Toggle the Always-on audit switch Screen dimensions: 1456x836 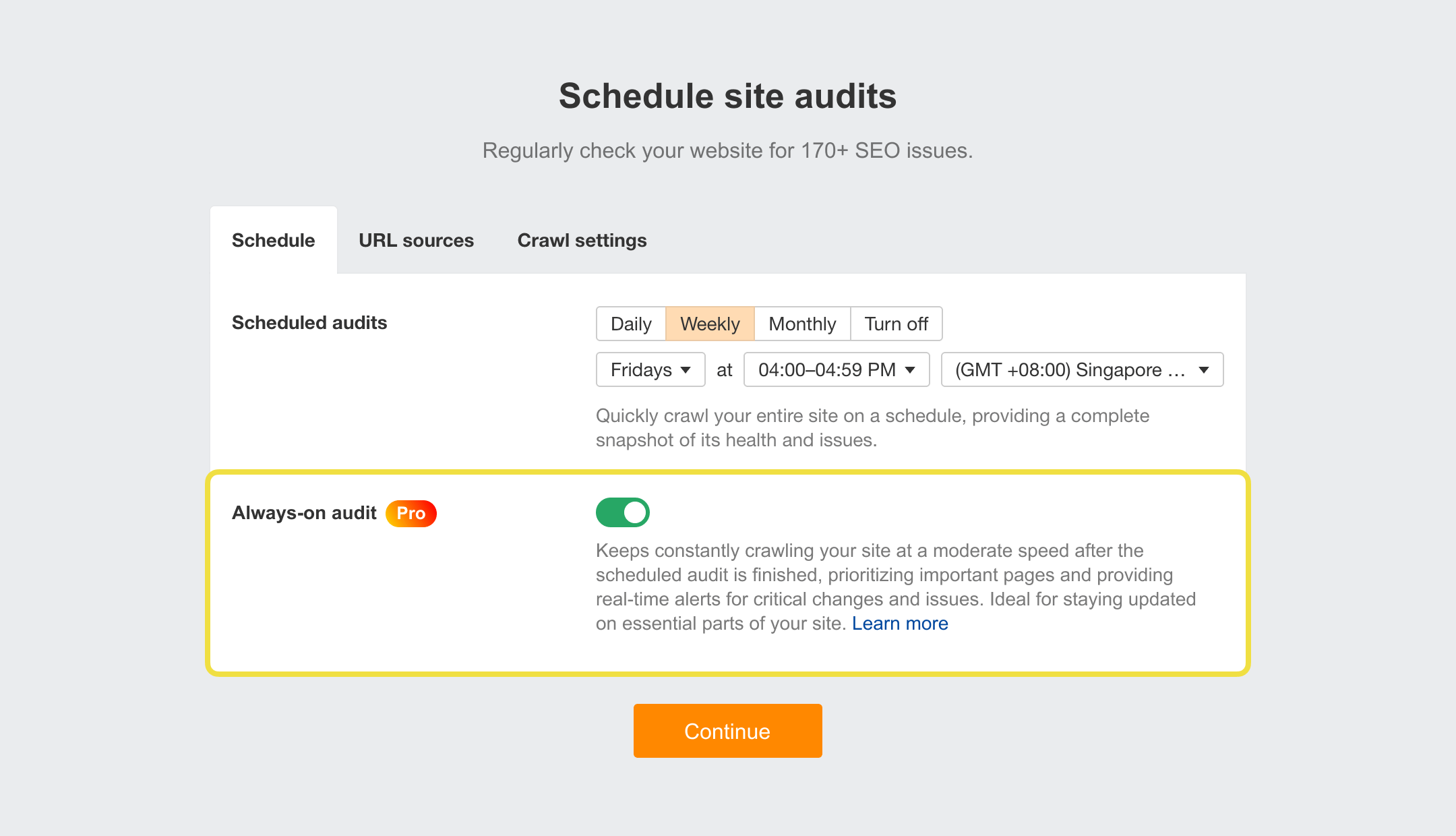[x=622, y=512]
